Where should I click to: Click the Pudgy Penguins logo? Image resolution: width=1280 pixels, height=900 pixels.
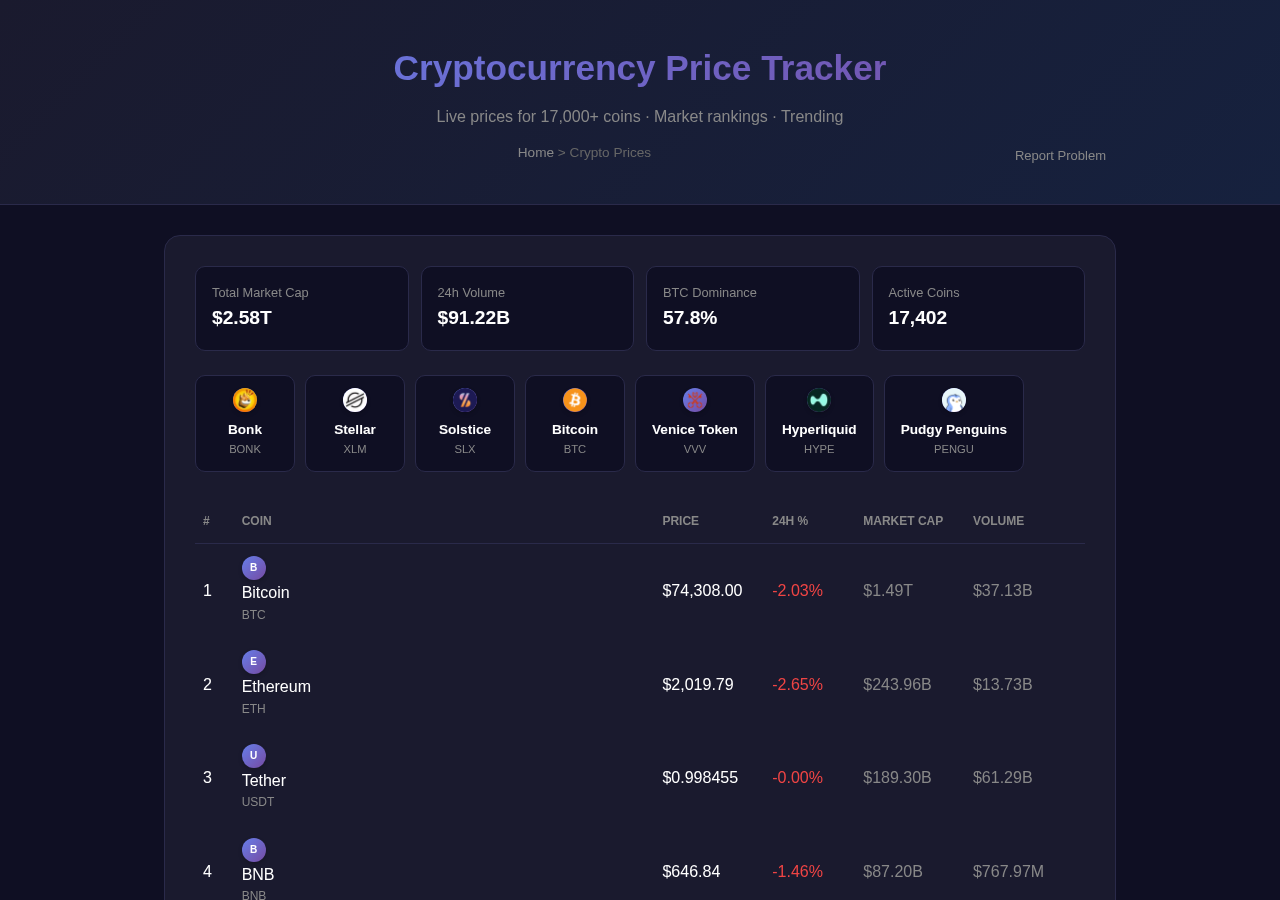(954, 400)
